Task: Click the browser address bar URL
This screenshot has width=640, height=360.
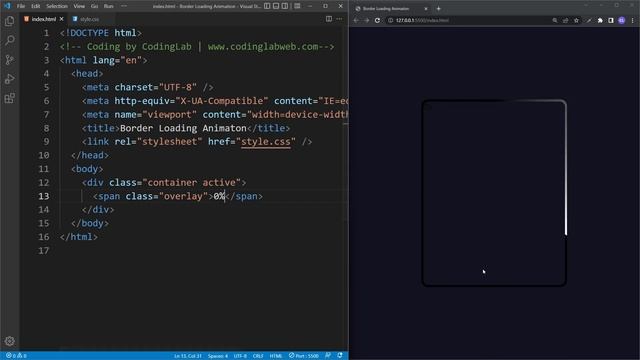Action: click(422, 20)
